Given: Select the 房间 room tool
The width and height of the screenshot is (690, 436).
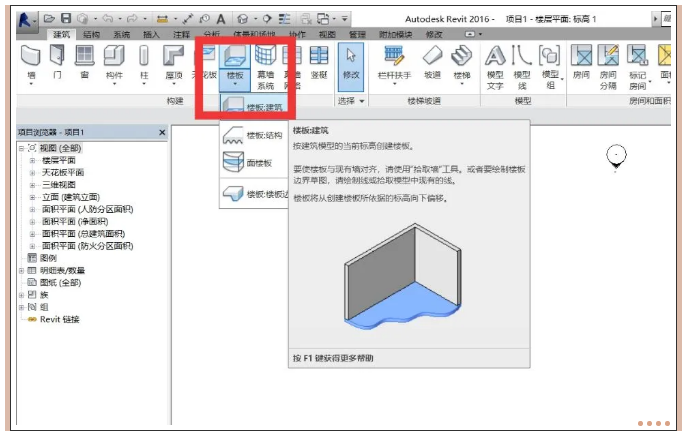Looking at the screenshot, I should click(x=581, y=55).
